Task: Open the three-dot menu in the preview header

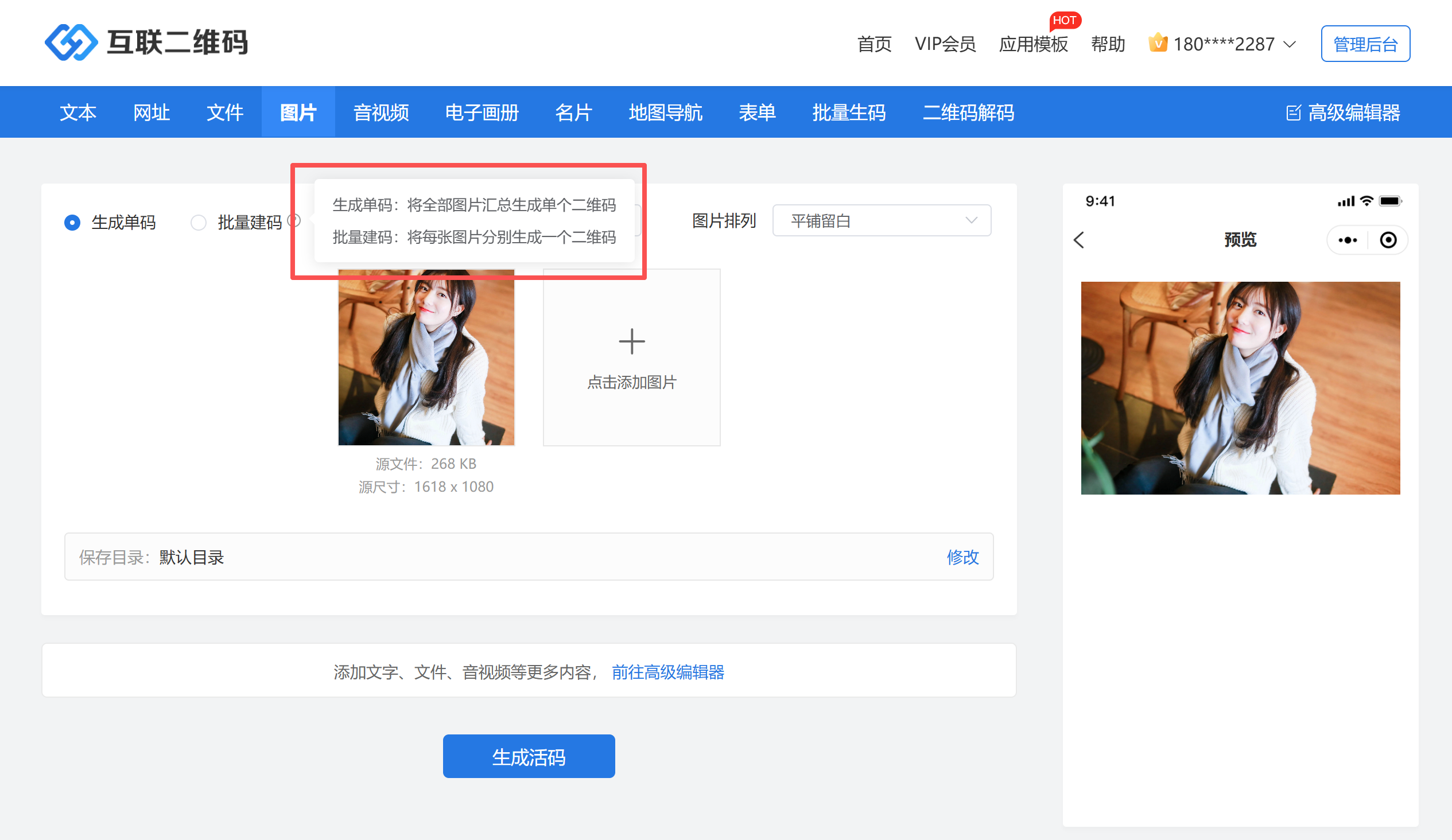Action: click(1347, 240)
